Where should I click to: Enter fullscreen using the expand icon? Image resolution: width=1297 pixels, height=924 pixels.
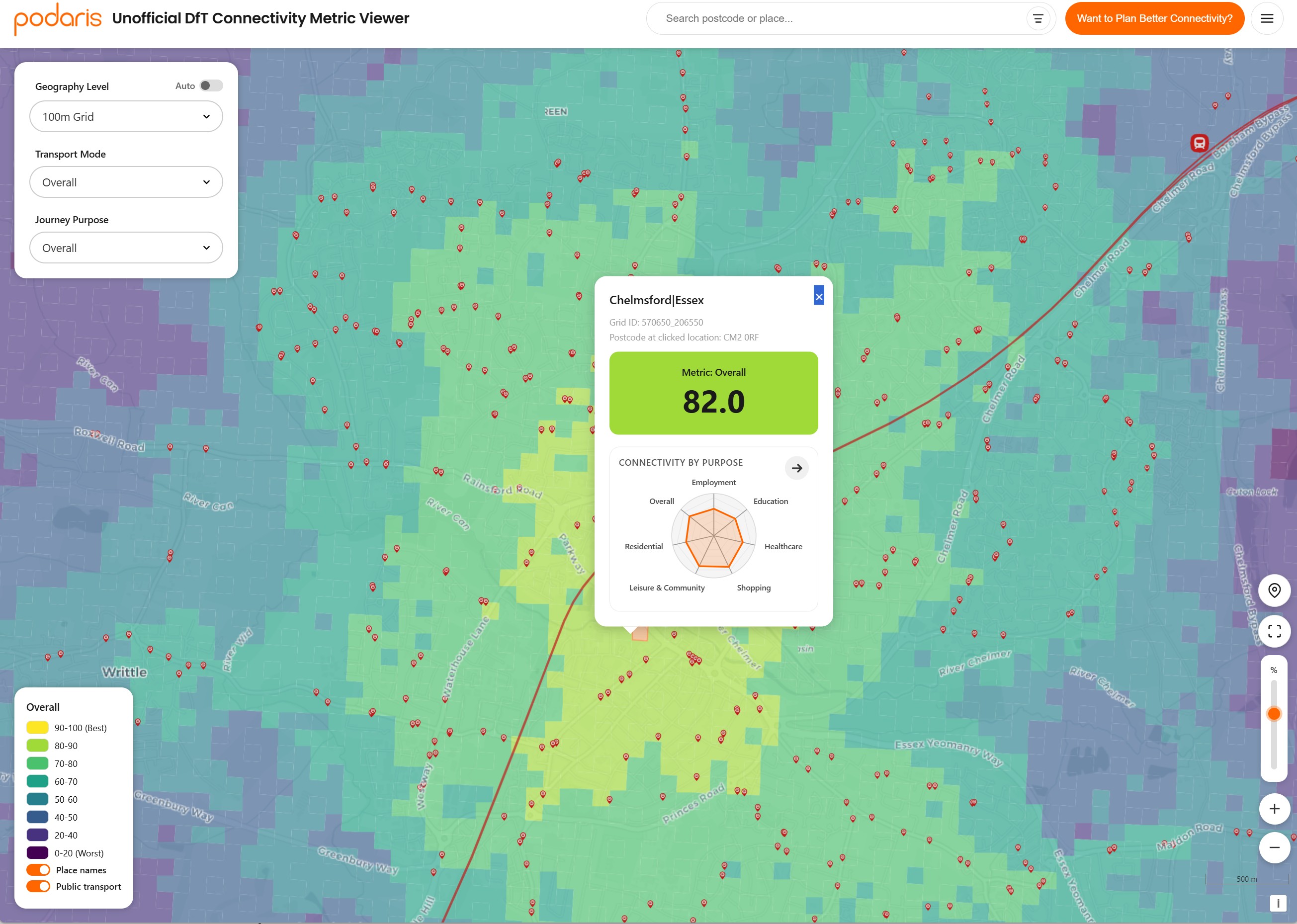[x=1275, y=631]
